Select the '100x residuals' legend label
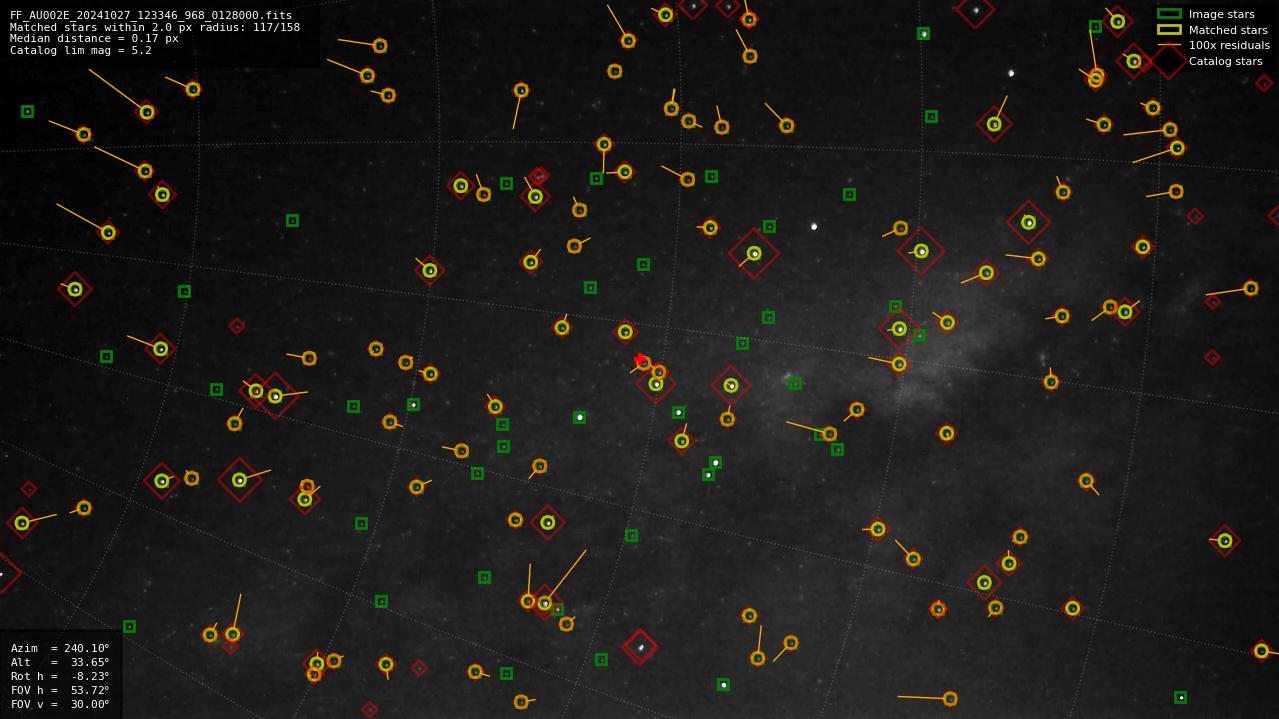Viewport: 1279px width, 719px height. pyautogui.click(x=1229, y=45)
